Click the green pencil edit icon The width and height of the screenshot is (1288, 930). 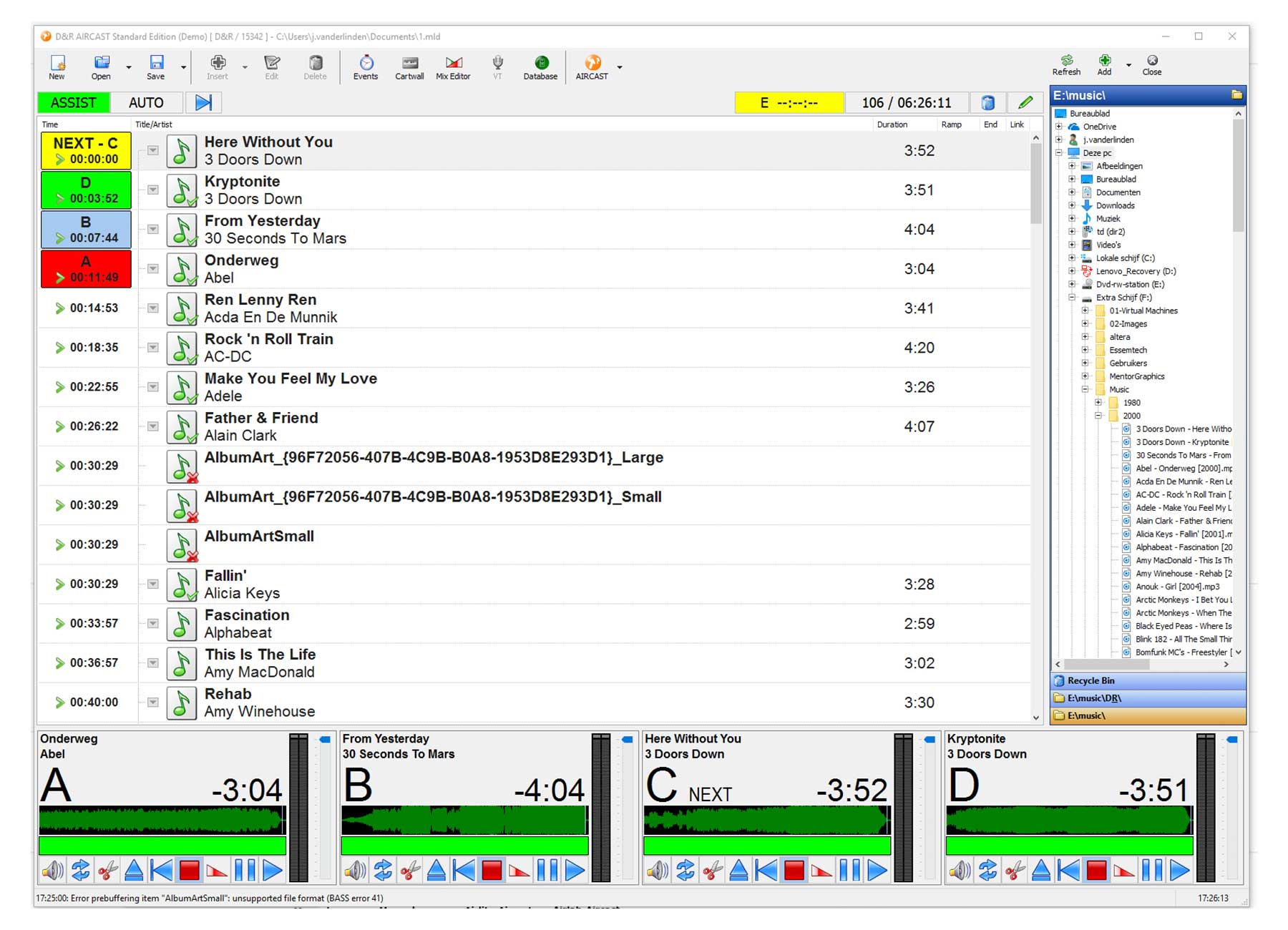click(1025, 102)
